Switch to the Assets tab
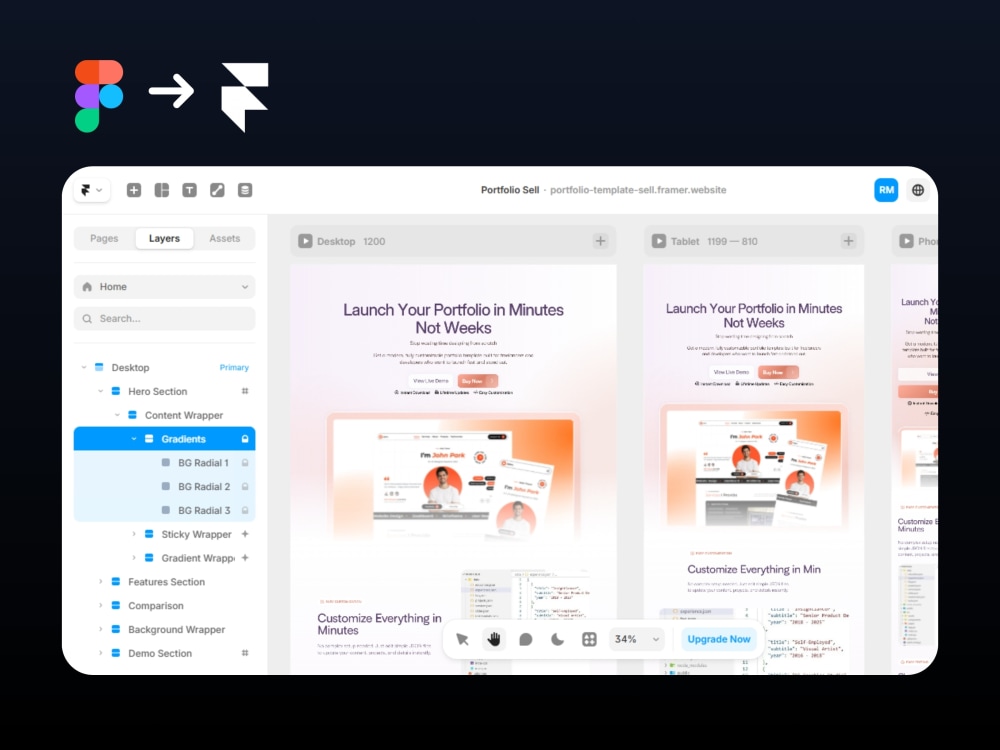Image resolution: width=1000 pixels, height=750 pixels. point(224,239)
